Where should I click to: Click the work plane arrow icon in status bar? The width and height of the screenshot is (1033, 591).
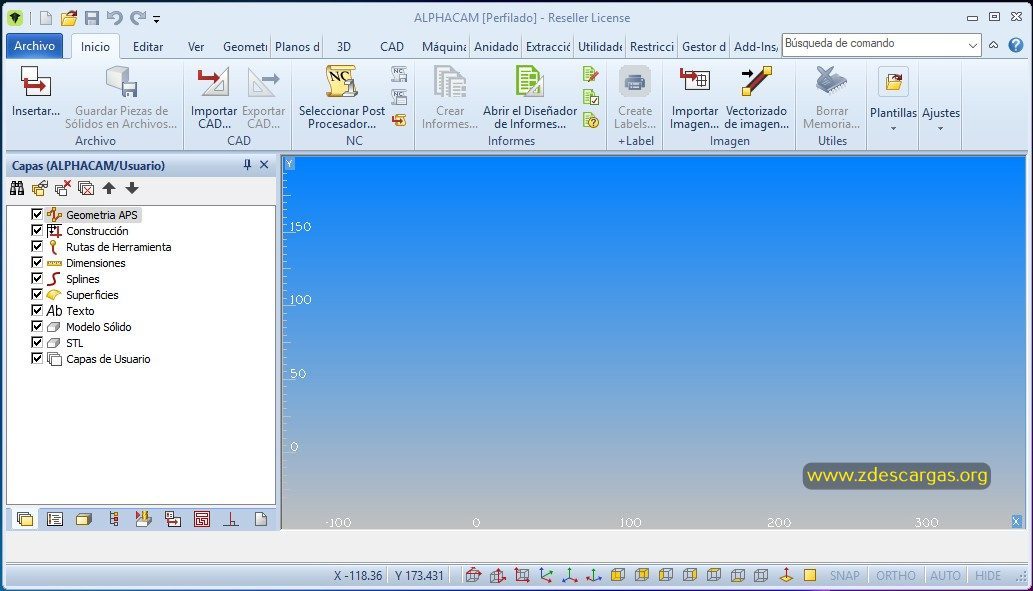[x=786, y=575]
